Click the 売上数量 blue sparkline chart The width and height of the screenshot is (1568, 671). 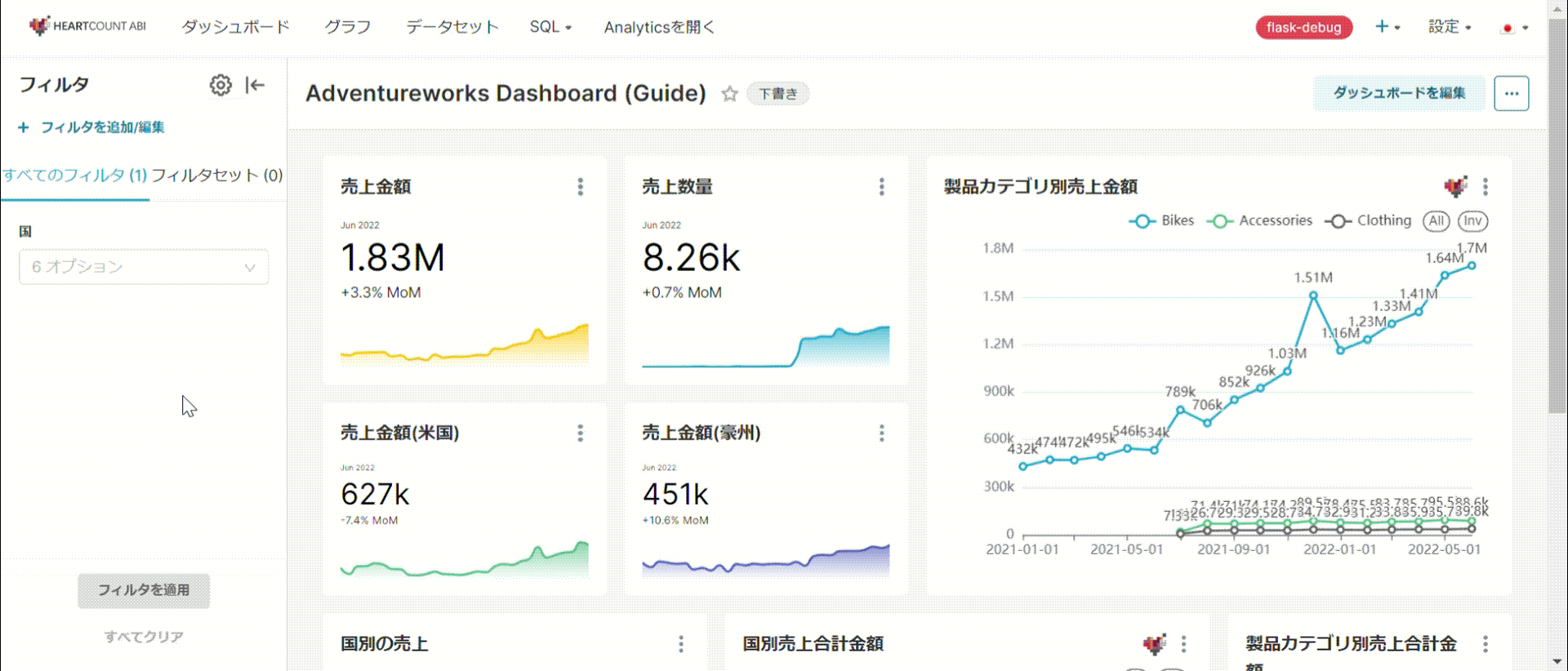766,347
